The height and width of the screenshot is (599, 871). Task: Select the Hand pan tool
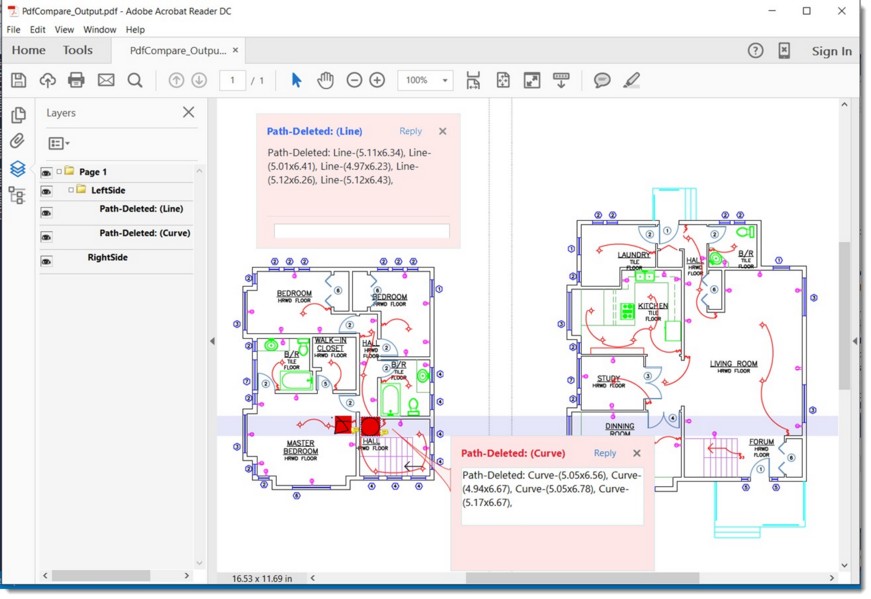(325, 80)
